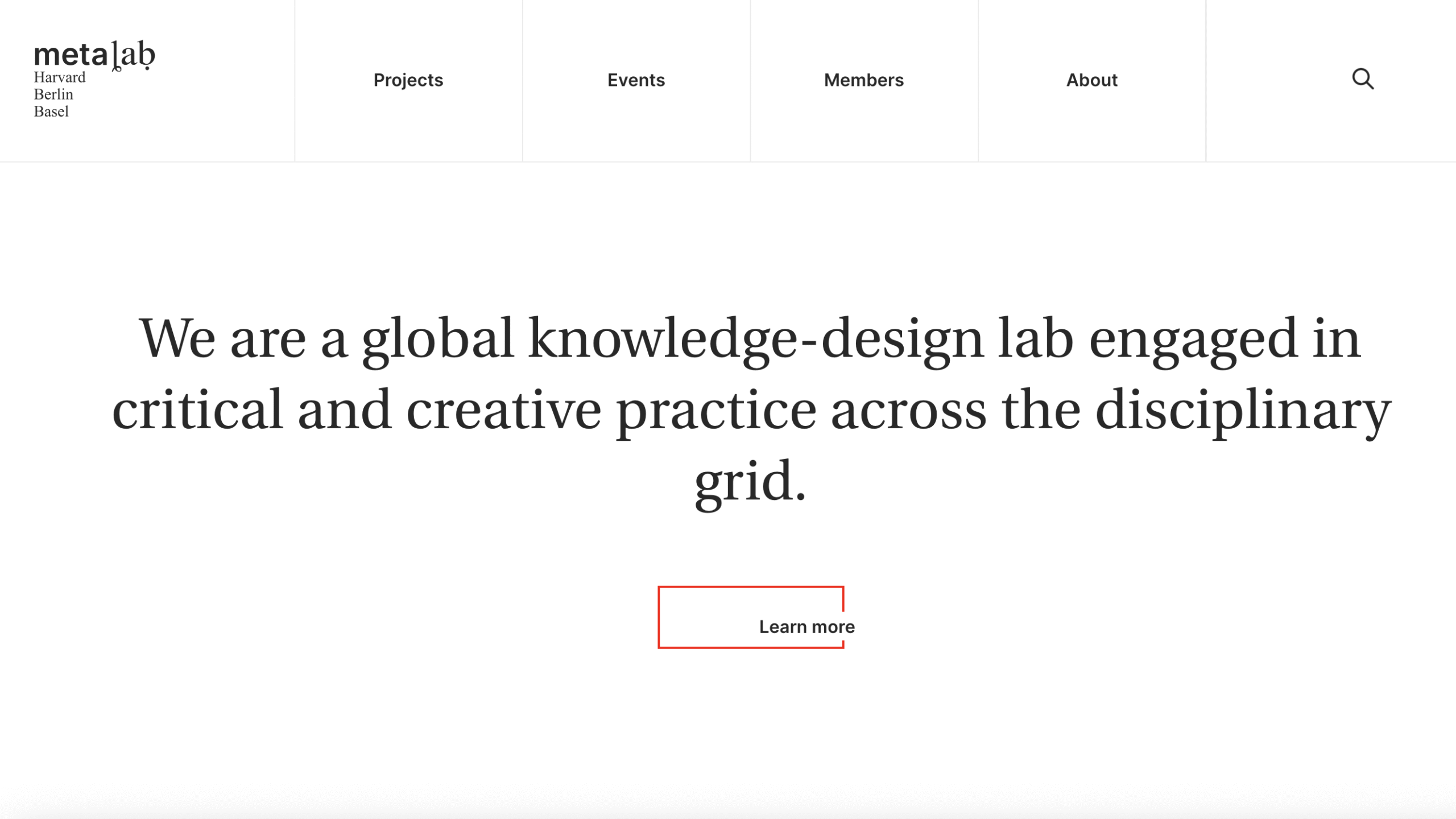The width and height of the screenshot is (1456, 819).
Task: Click the headline's opening words "We are"
Action: [223, 340]
